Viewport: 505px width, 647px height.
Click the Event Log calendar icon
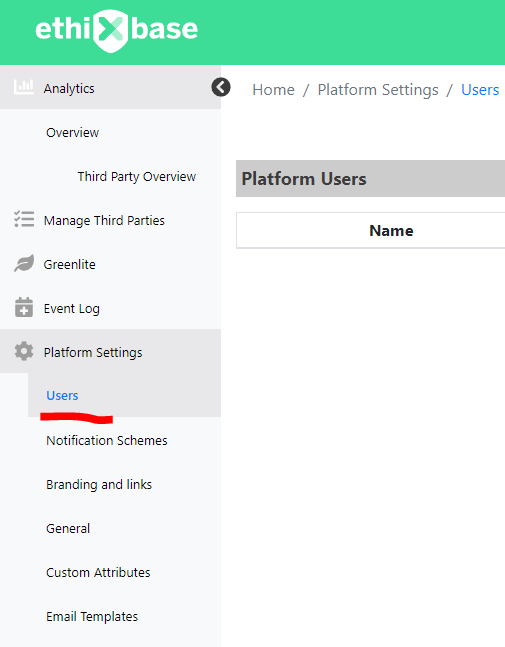pyautogui.click(x=24, y=307)
